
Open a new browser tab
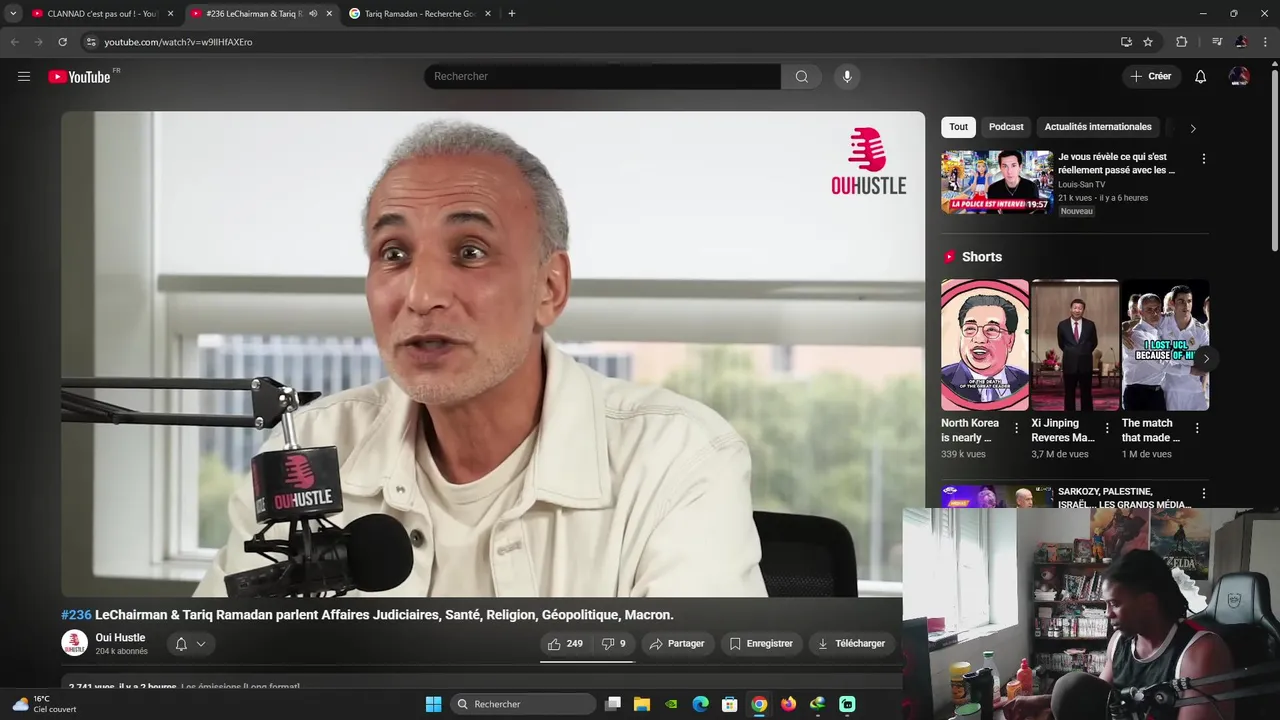[x=512, y=14]
